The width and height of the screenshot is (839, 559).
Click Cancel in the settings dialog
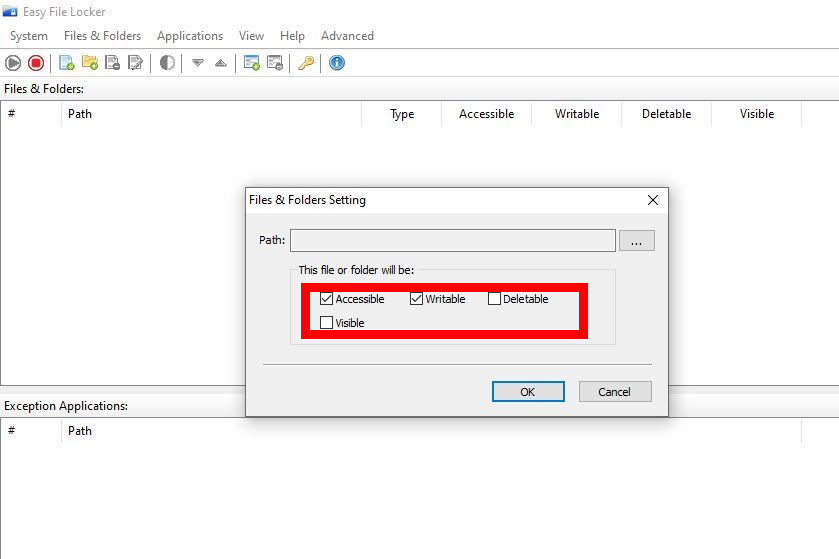tap(615, 392)
